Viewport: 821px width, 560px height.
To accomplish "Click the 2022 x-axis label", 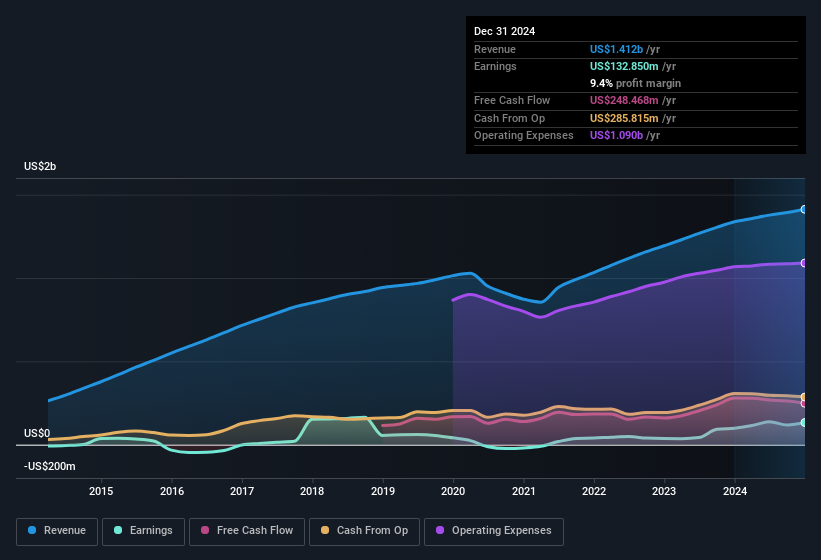I will point(594,491).
